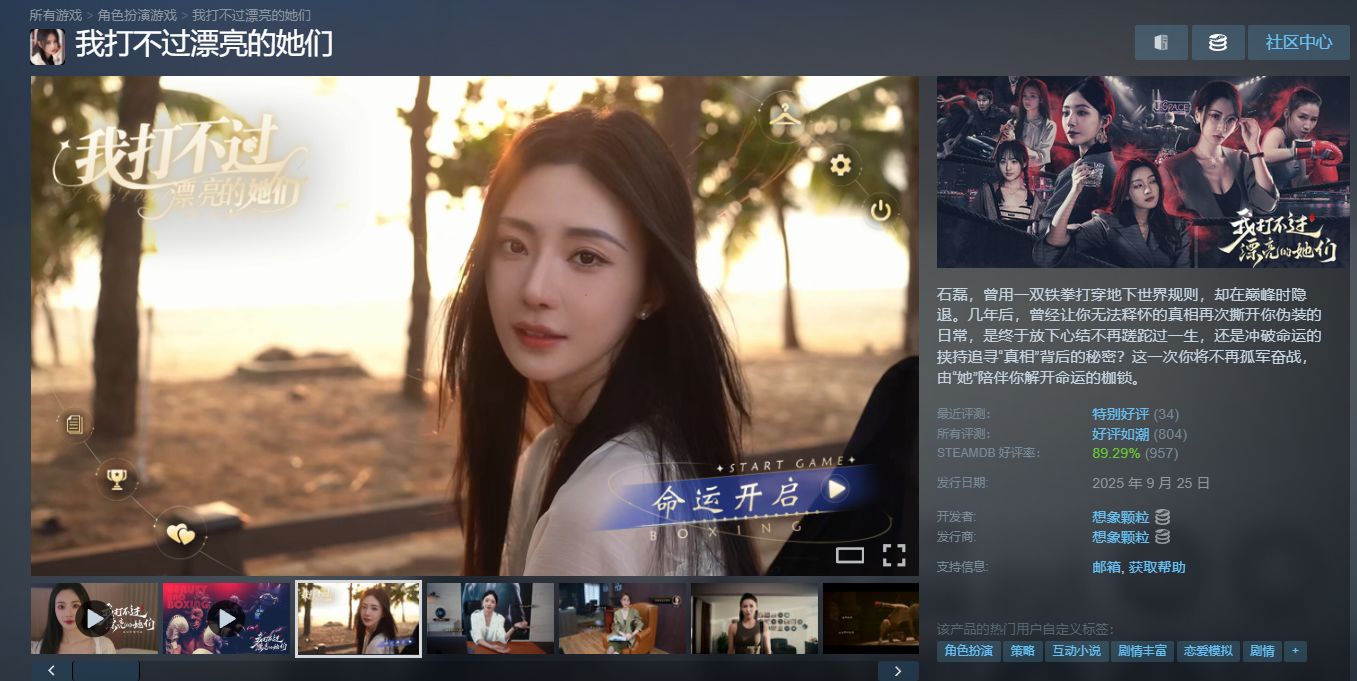The height and width of the screenshot is (681, 1357).
Task: Open the 好评如潮 all reviews link
Action: [x=1120, y=434]
